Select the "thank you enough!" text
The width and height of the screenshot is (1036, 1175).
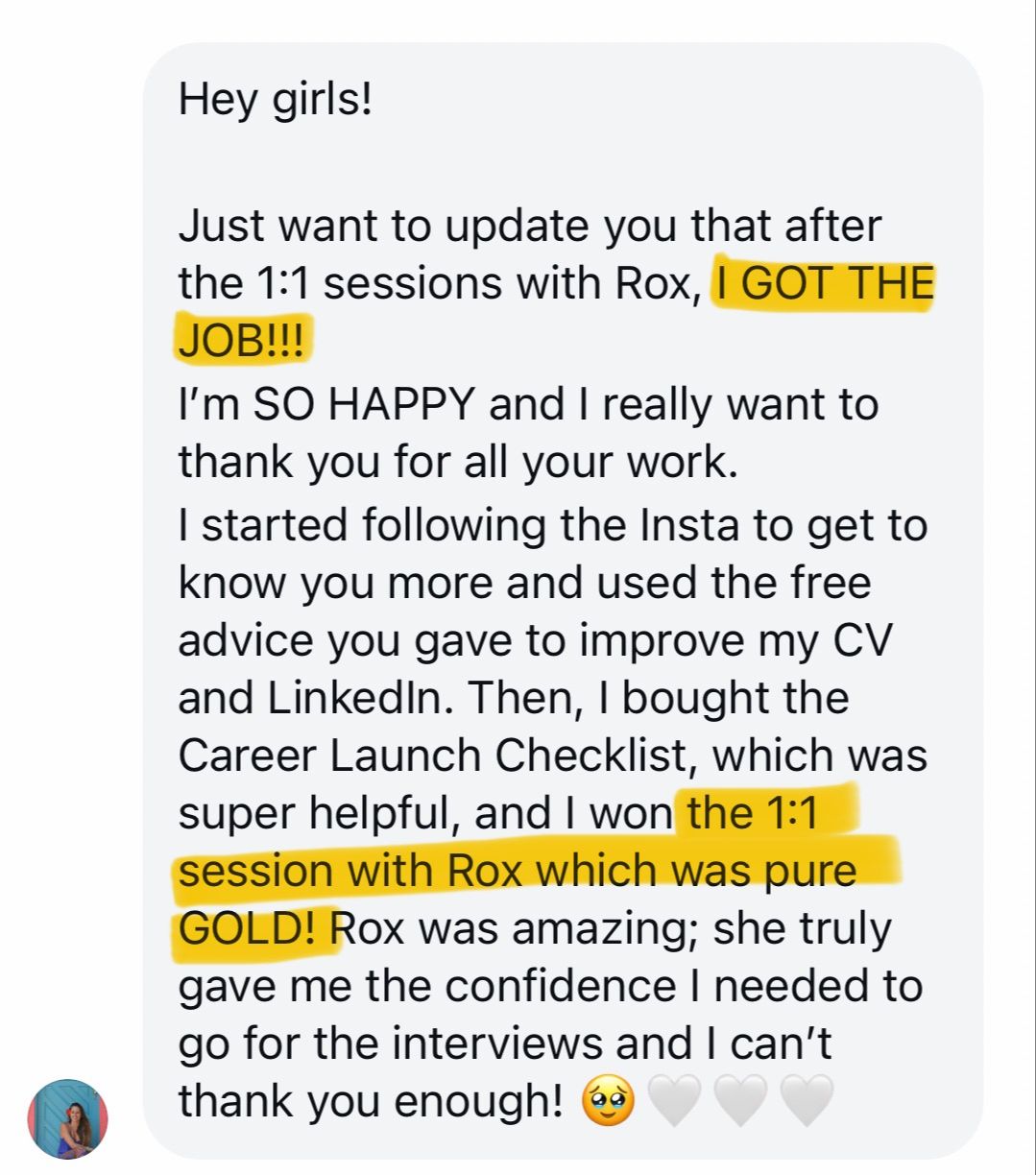371,1102
